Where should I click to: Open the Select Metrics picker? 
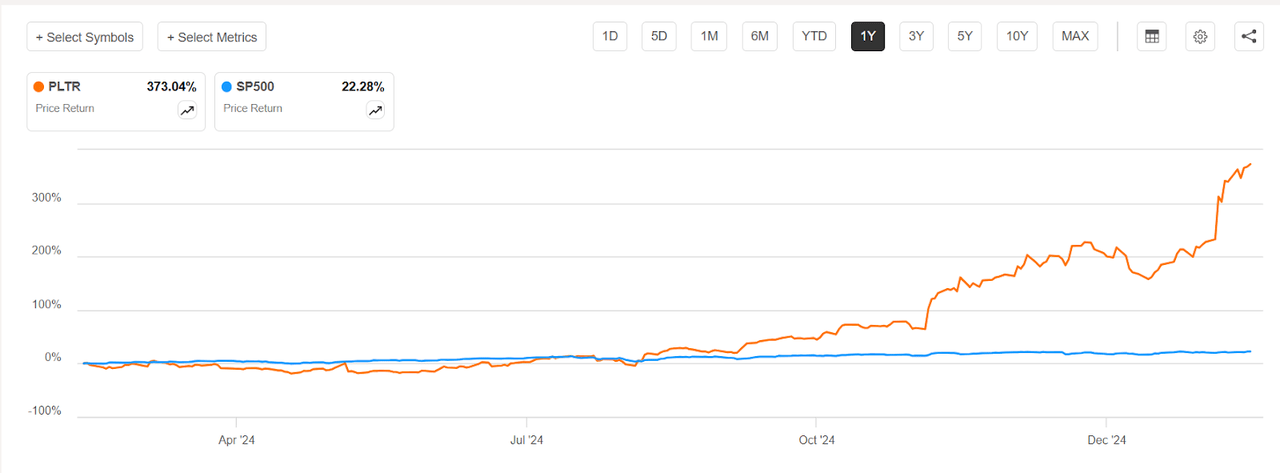(x=212, y=37)
